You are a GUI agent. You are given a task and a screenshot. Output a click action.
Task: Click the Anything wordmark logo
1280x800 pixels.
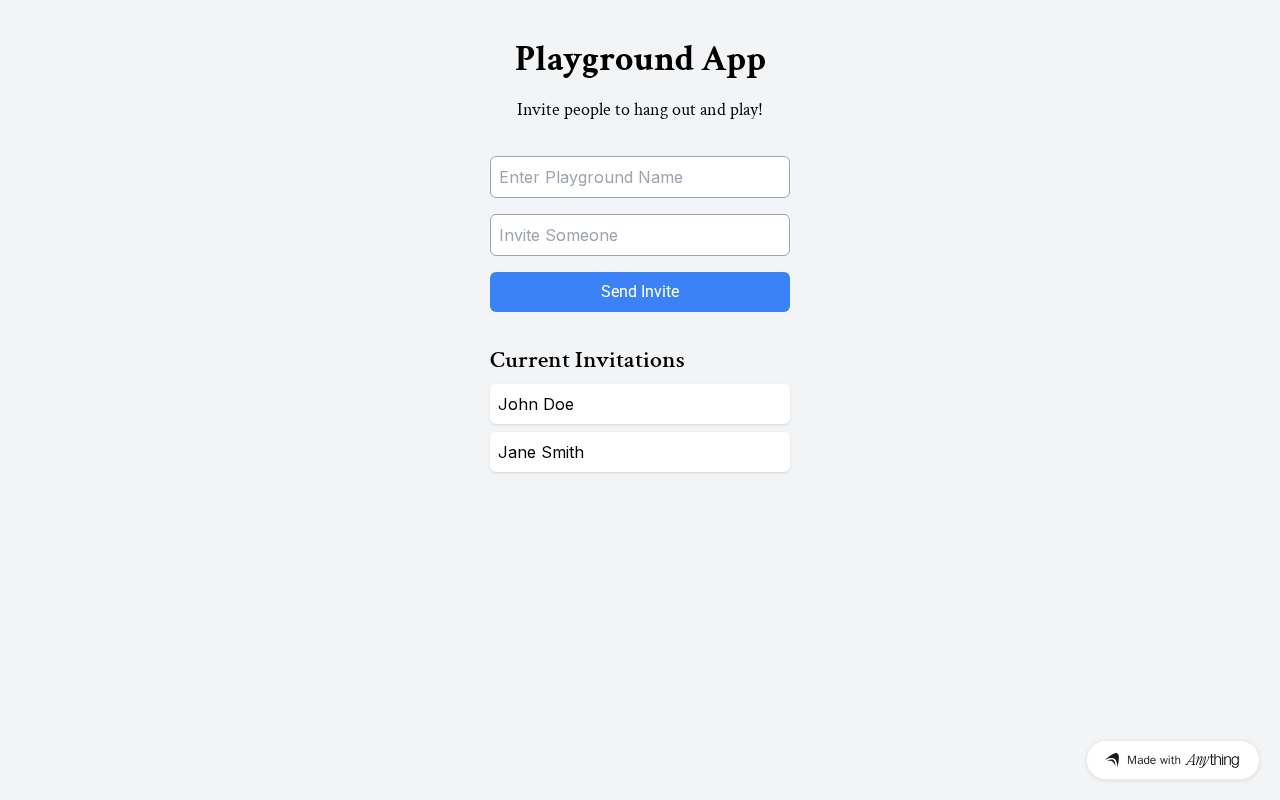tap(1212, 760)
